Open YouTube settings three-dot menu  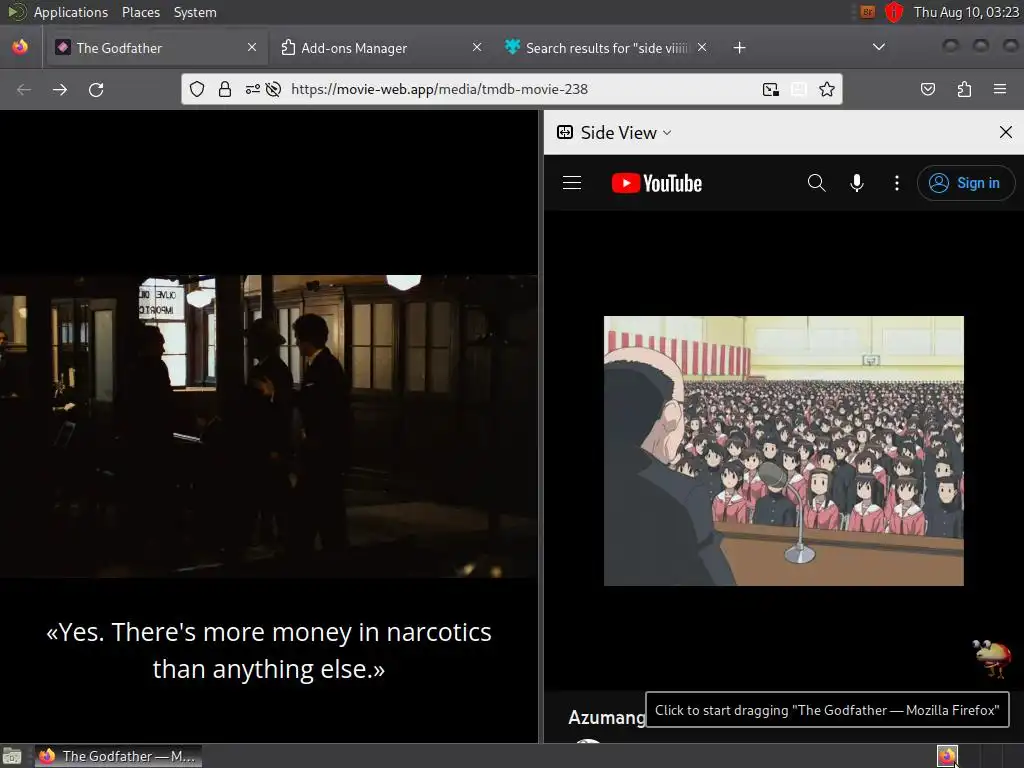tap(897, 183)
